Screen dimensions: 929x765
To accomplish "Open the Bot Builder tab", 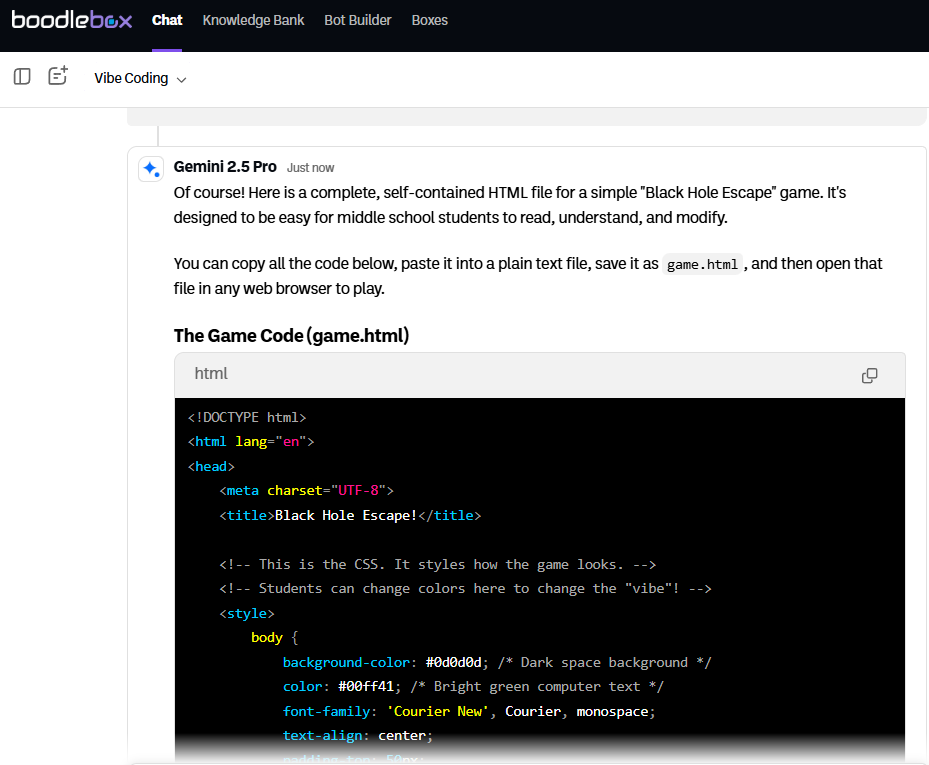I will 358,20.
